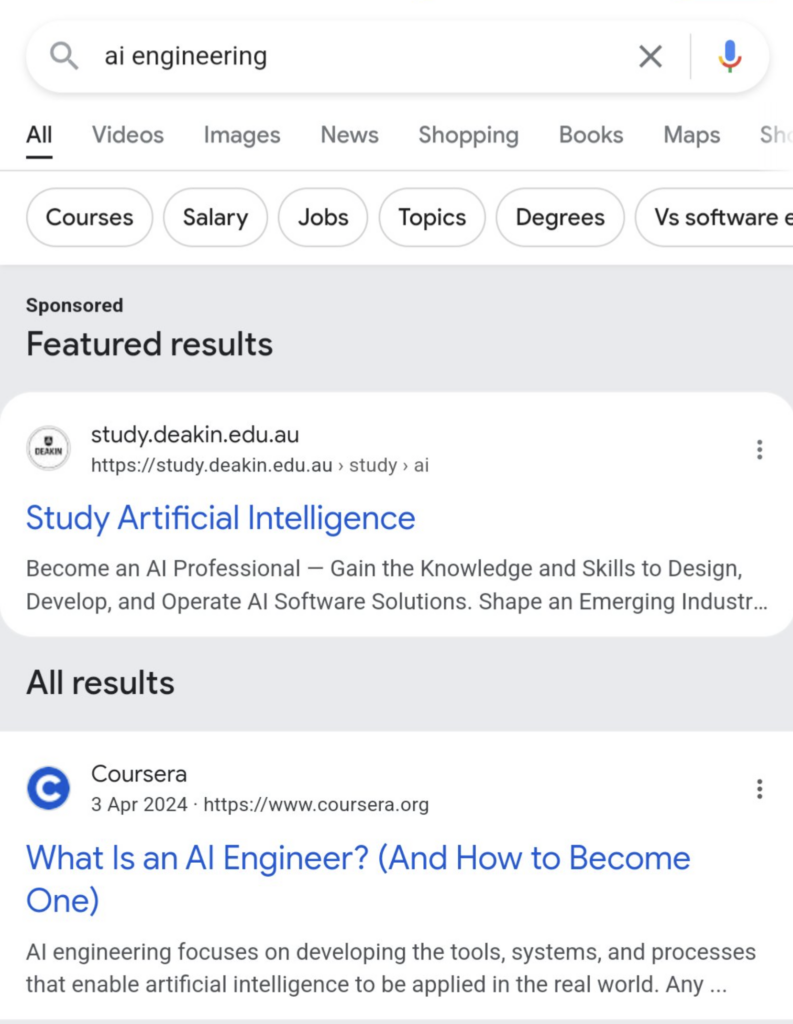Open Study Artificial Intelligence link

[220, 518]
